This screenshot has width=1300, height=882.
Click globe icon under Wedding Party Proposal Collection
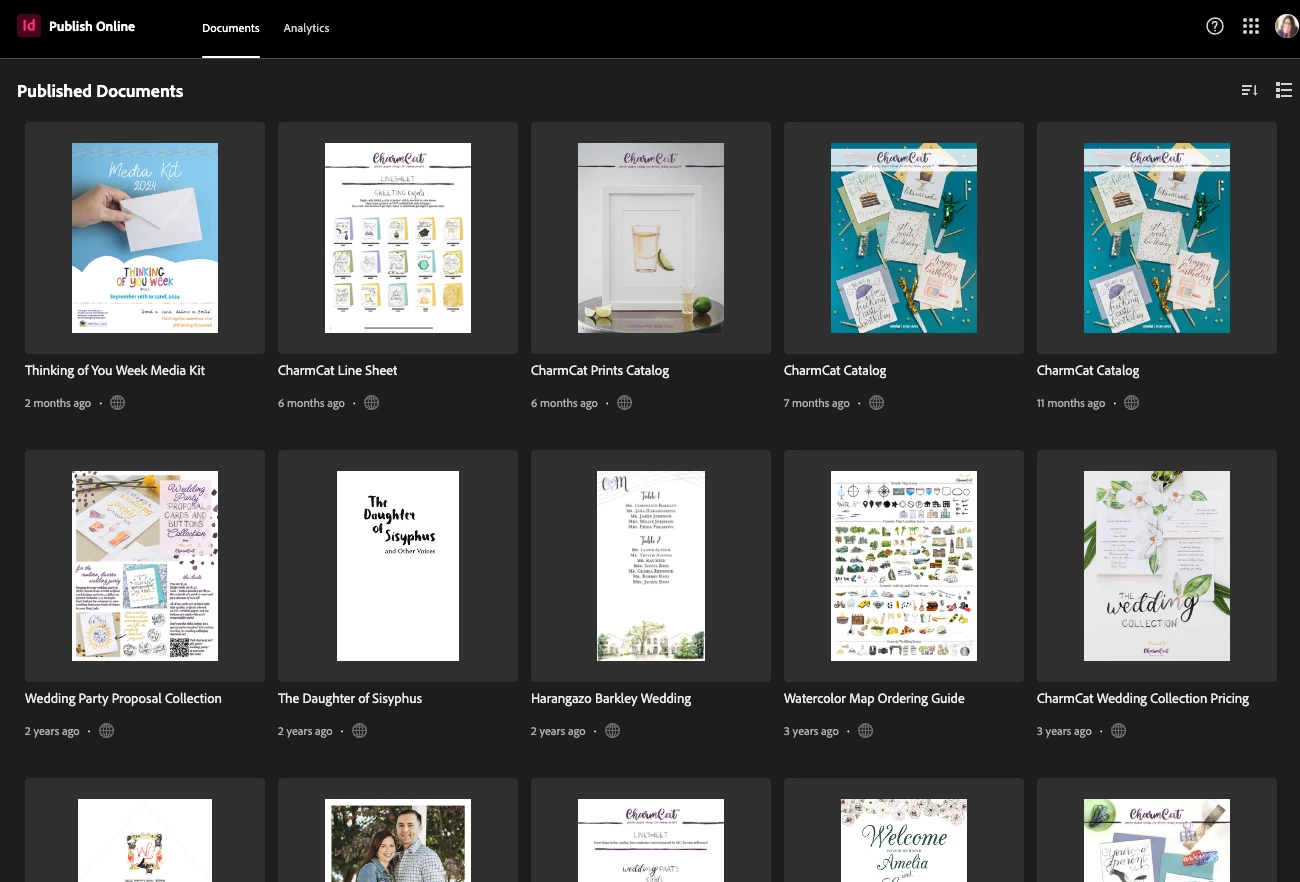(x=106, y=731)
